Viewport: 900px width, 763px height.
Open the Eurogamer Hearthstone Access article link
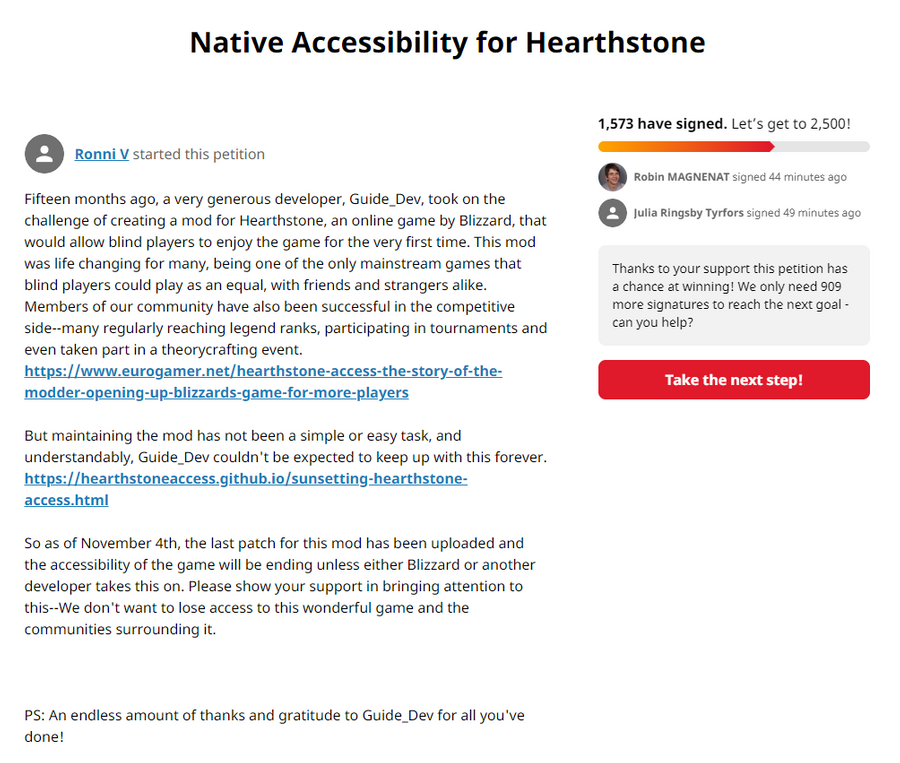(263, 382)
